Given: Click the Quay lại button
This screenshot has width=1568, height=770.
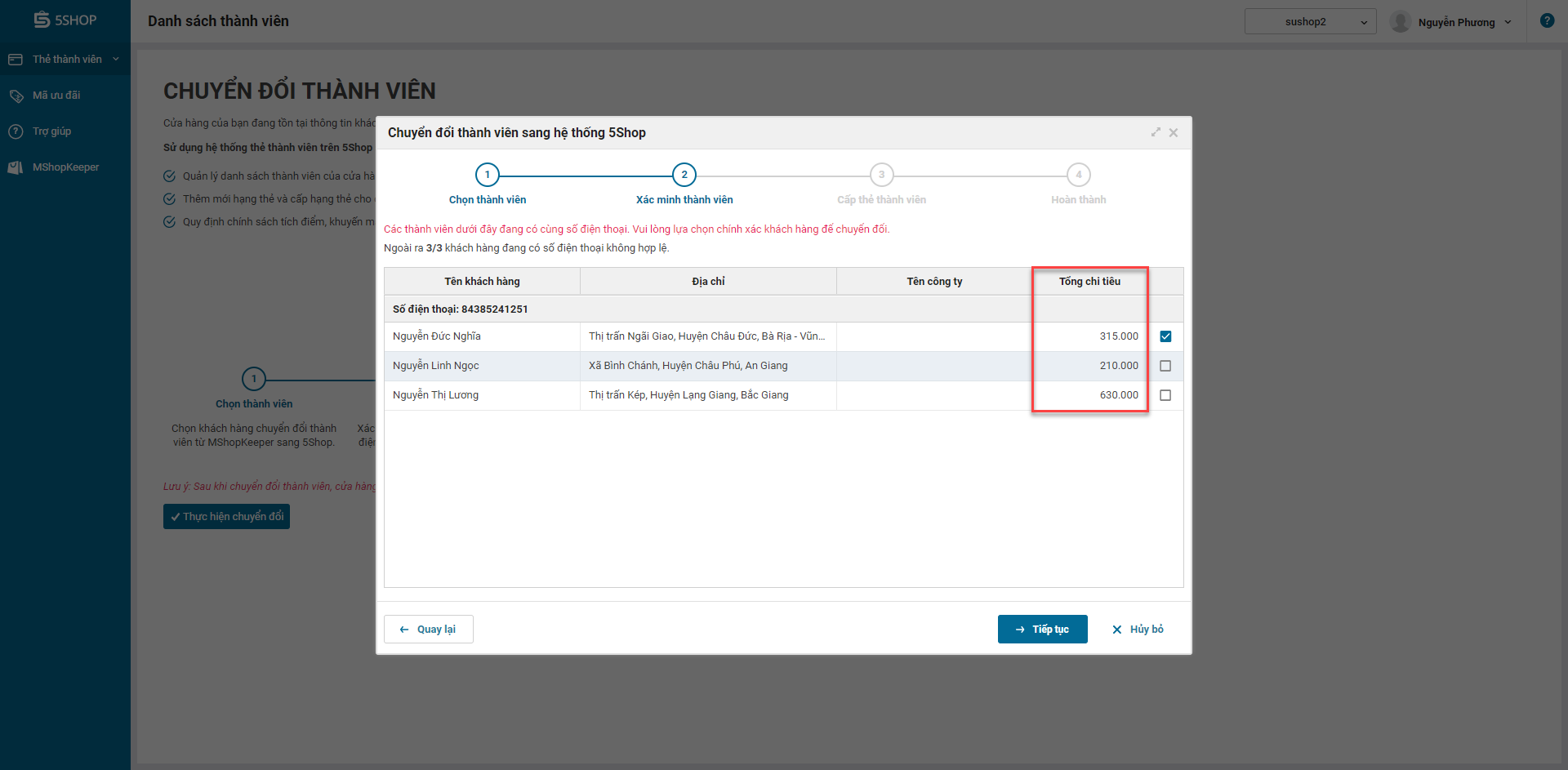Looking at the screenshot, I should click(x=429, y=630).
